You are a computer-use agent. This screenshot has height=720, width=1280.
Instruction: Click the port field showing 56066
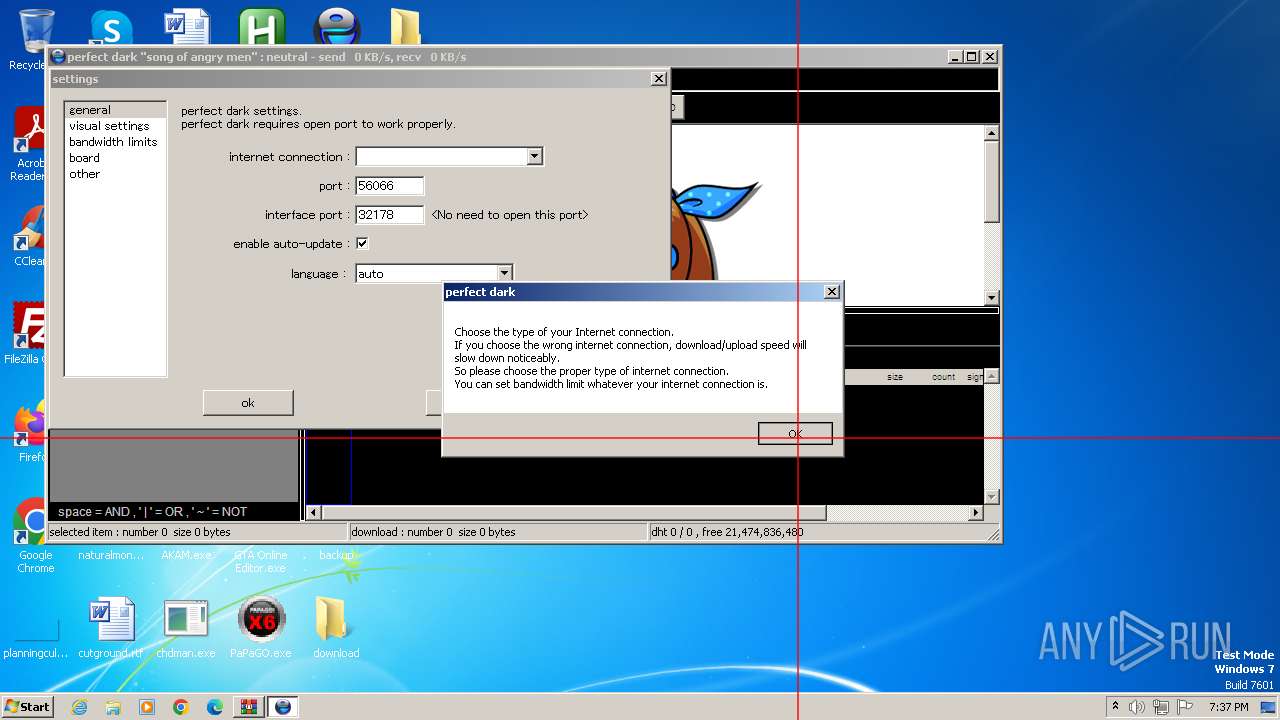[390, 186]
